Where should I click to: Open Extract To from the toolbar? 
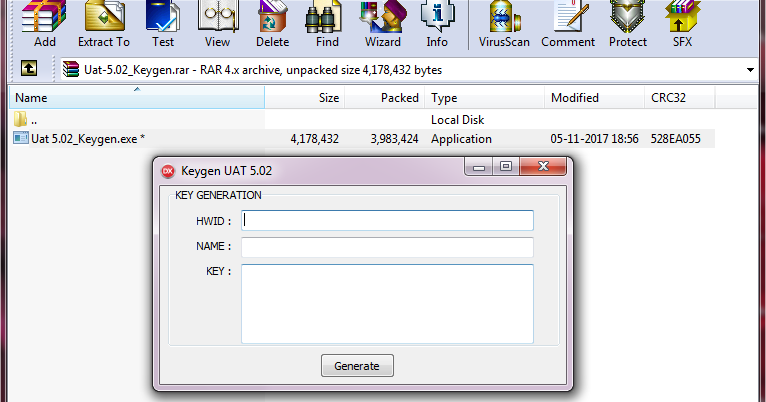click(x=104, y=23)
